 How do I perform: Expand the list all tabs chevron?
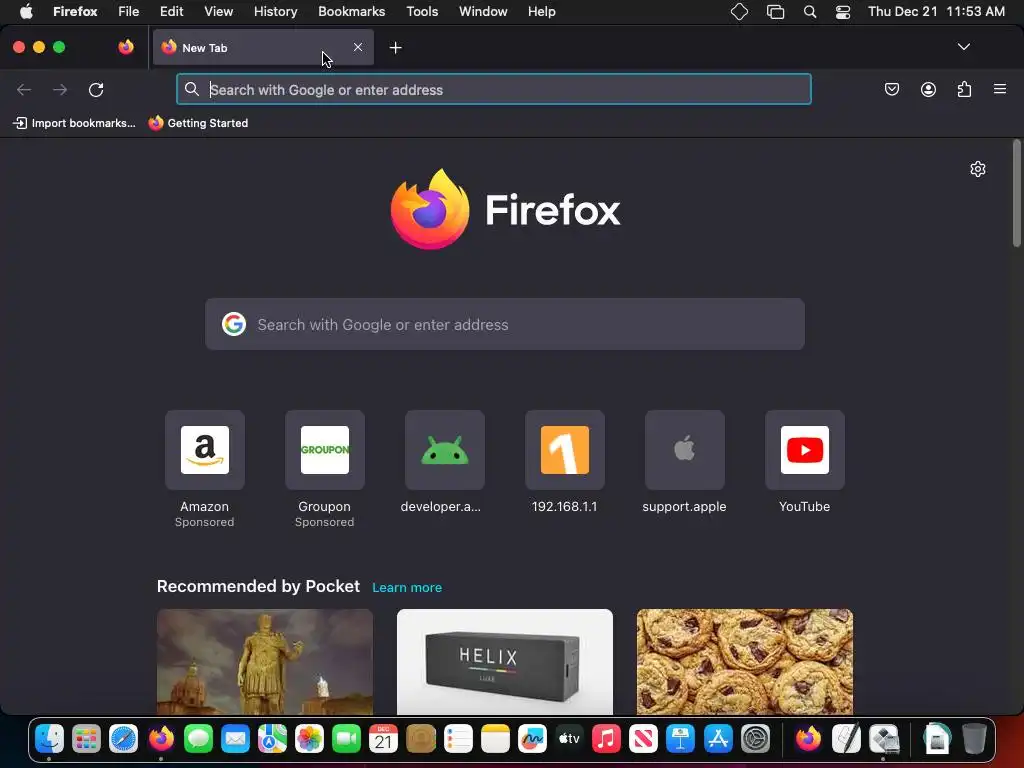(963, 47)
